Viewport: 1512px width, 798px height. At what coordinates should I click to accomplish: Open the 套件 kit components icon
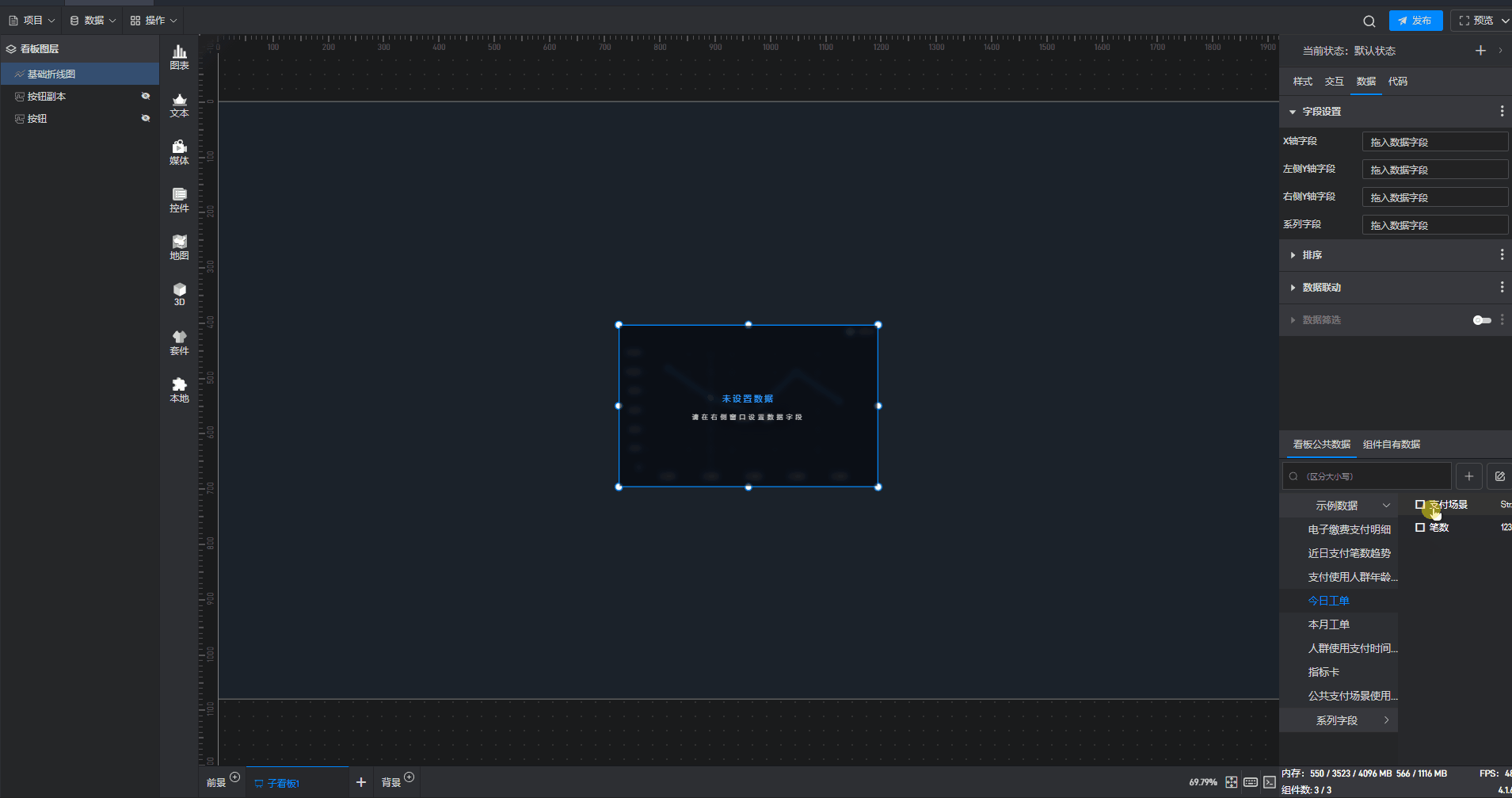[179, 342]
